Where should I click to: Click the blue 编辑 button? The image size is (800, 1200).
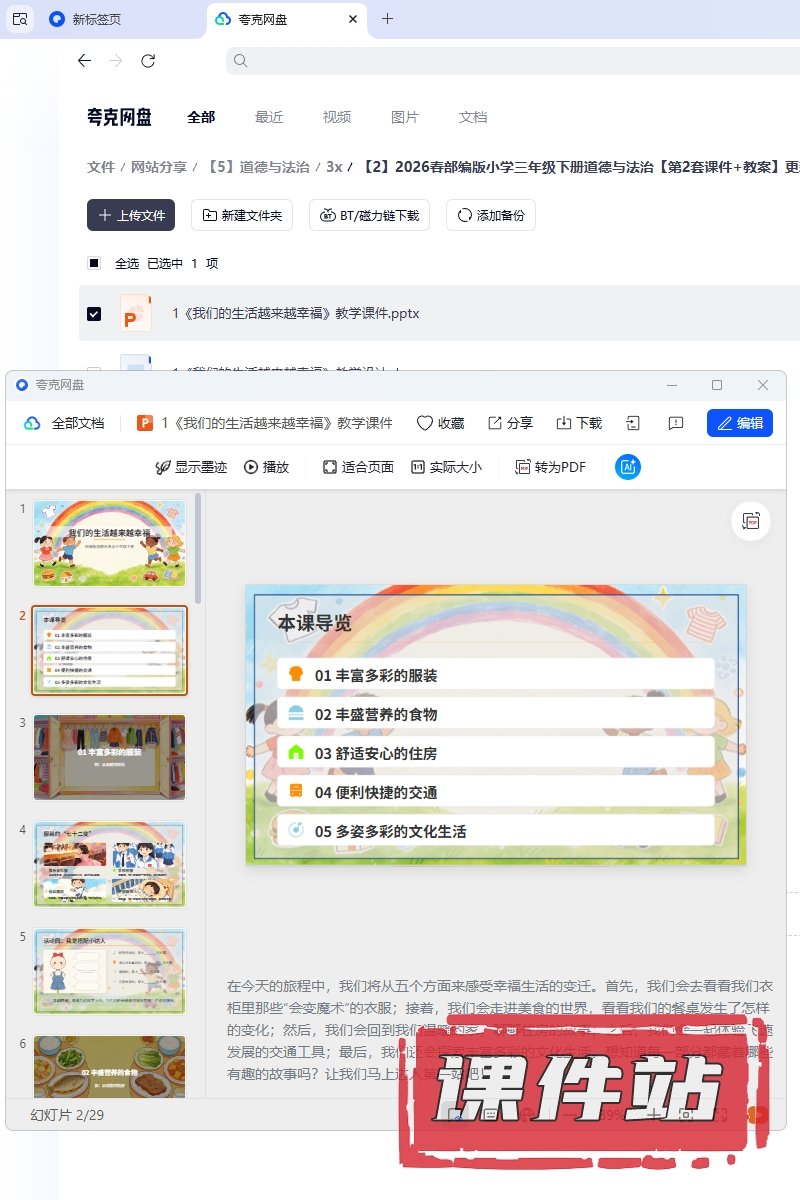click(739, 423)
